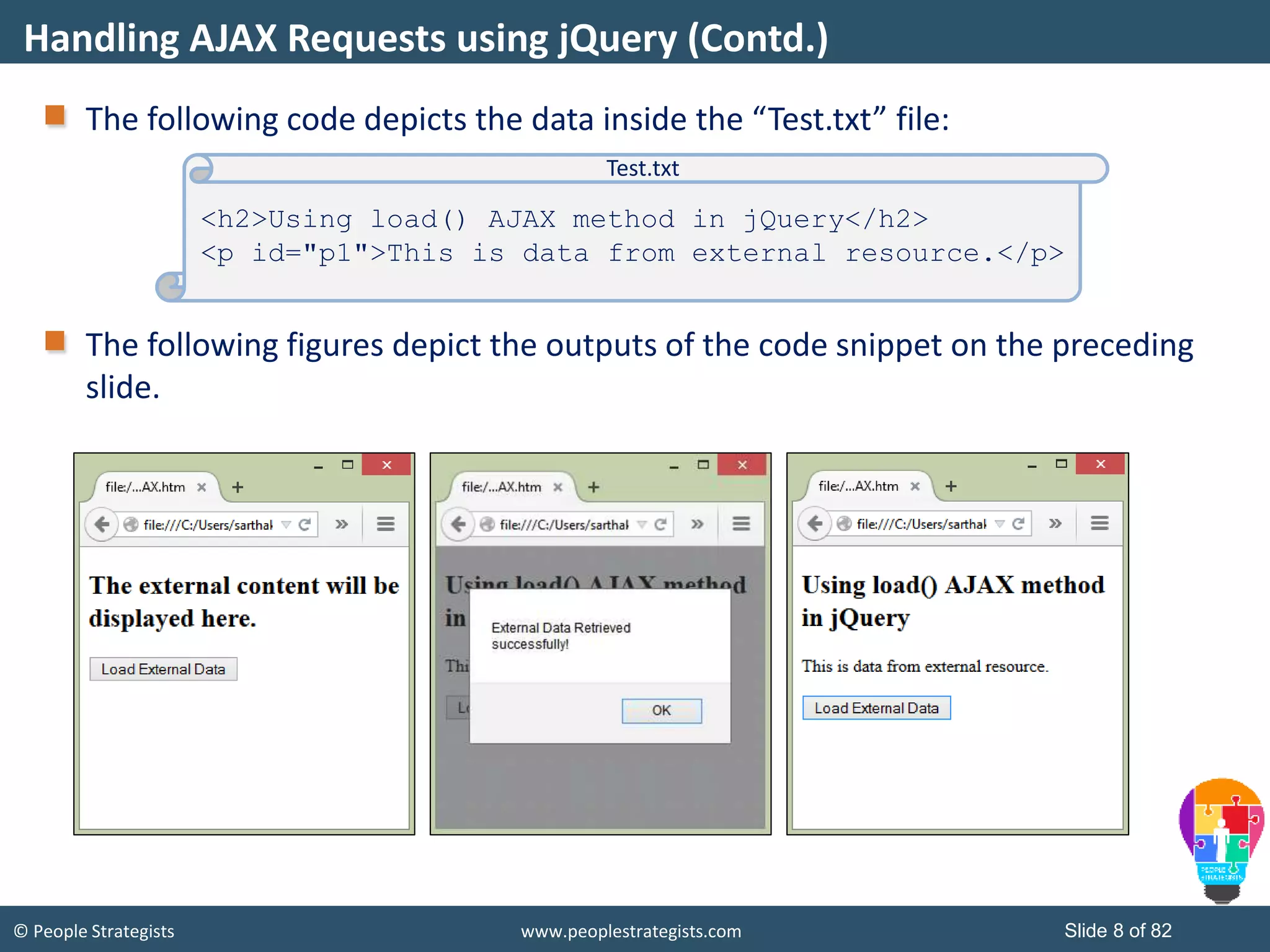Screen dimensions: 1270x952
Task: Click 'Slide 8 of 82' footer text
Action: 1118,930
